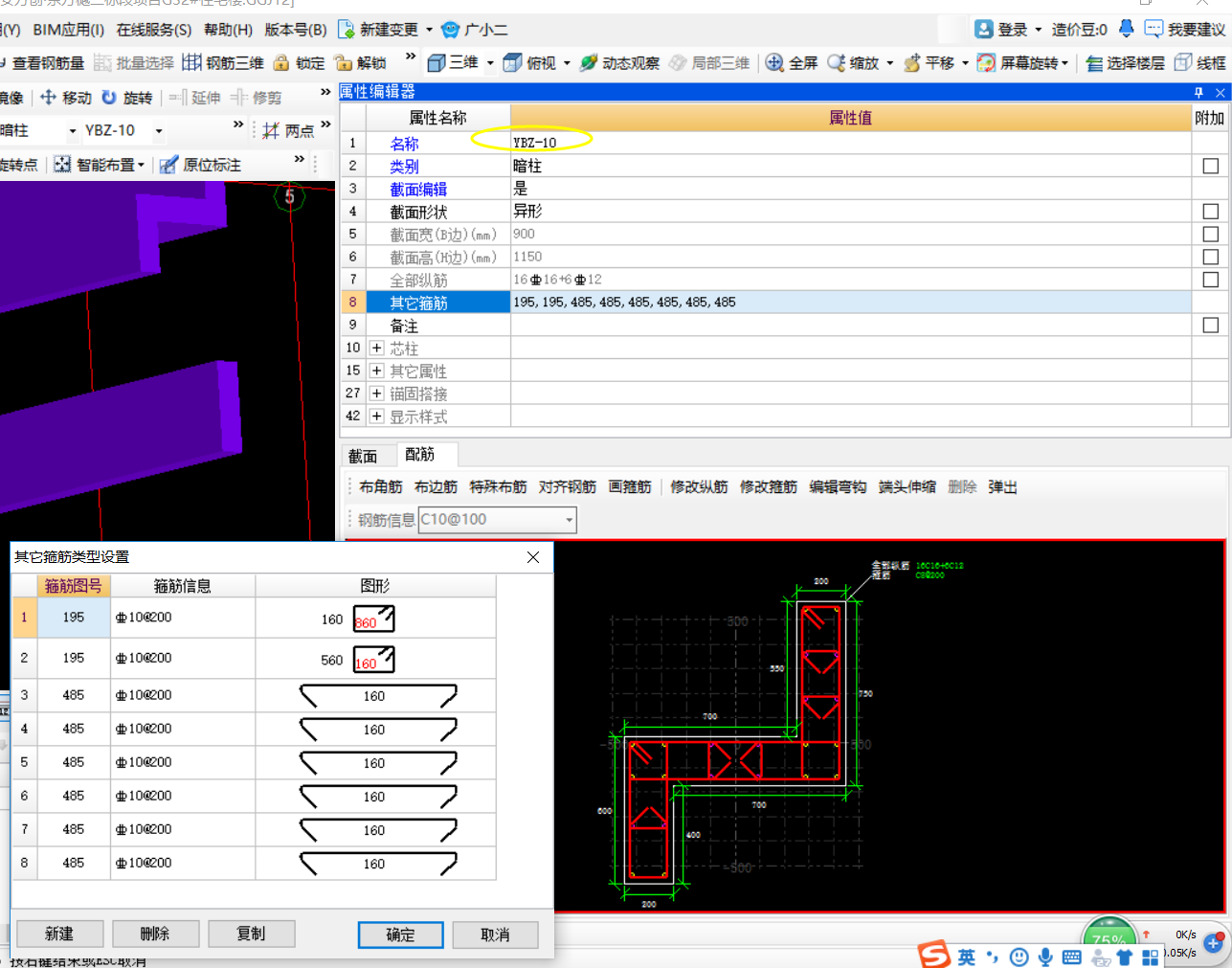This screenshot has width=1232, height=968.
Task: Open 查看钢筋量 tool
Action: [41, 63]
